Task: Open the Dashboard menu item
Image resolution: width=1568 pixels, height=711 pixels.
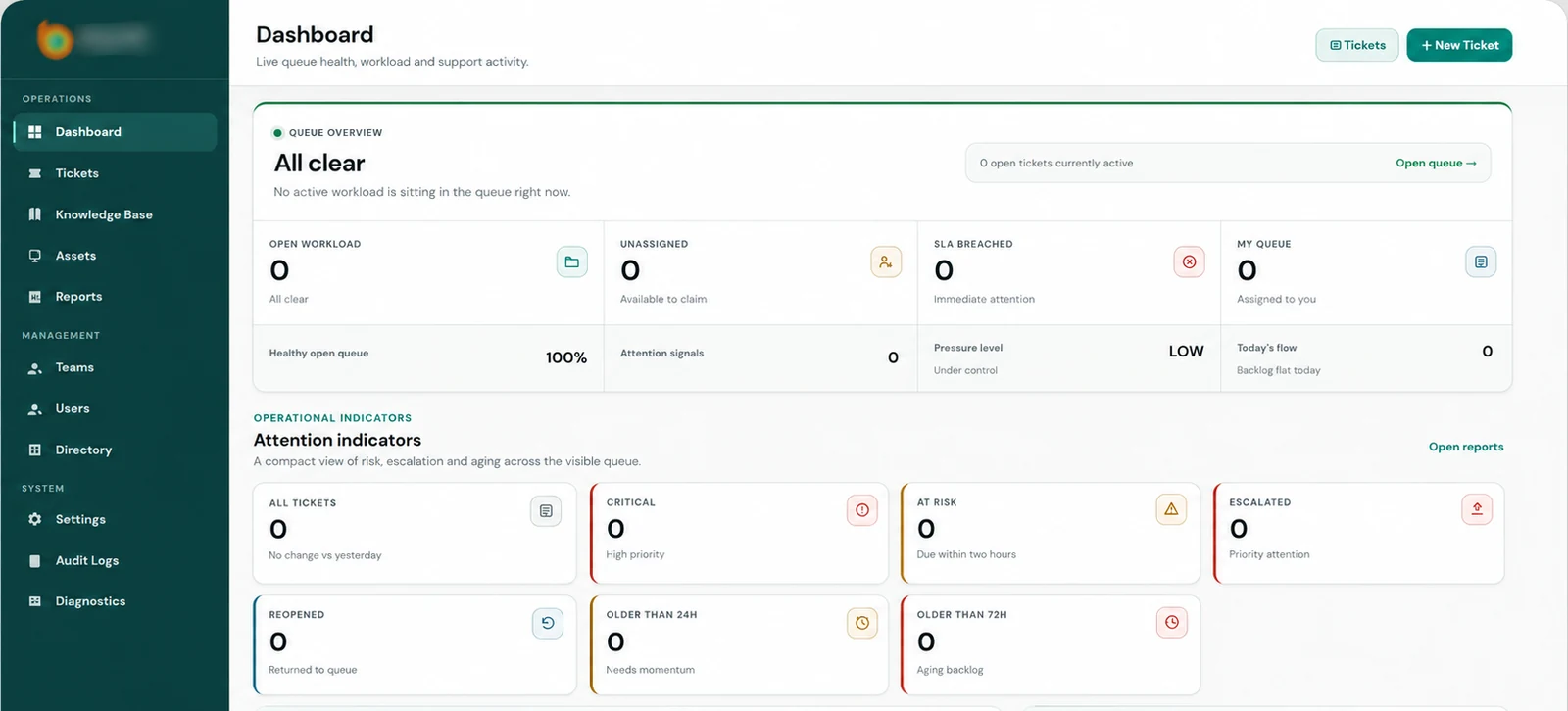Action: pyautogui.click(x=115, y=132)
